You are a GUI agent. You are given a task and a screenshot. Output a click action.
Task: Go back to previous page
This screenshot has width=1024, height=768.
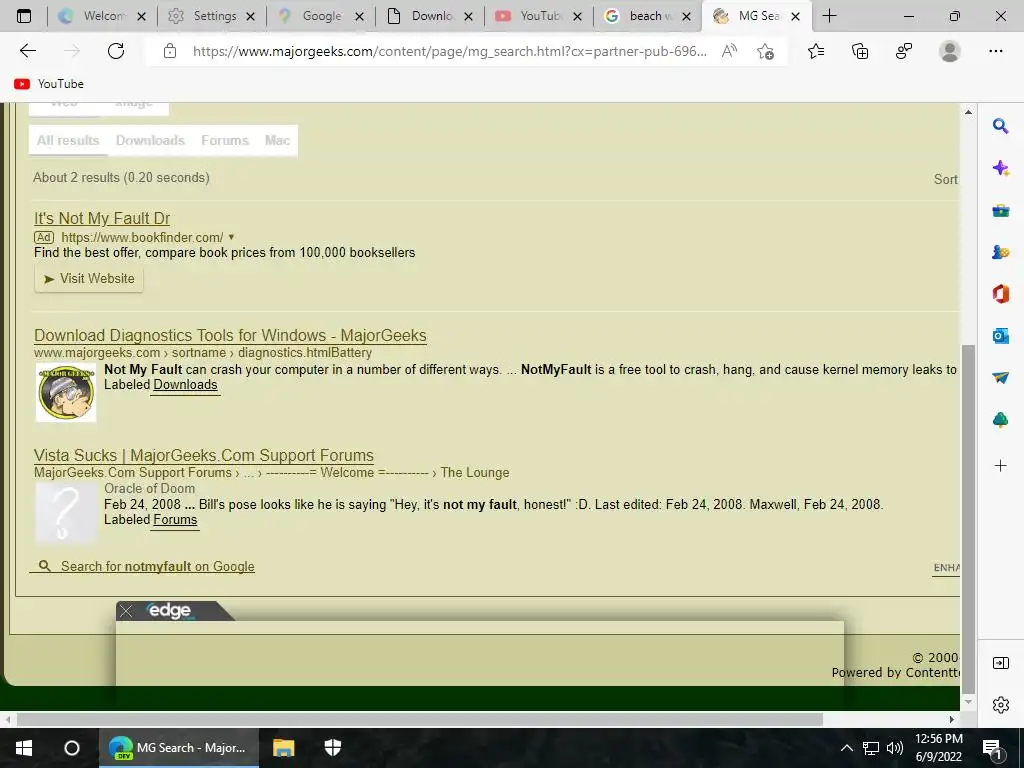click(27, 51)
